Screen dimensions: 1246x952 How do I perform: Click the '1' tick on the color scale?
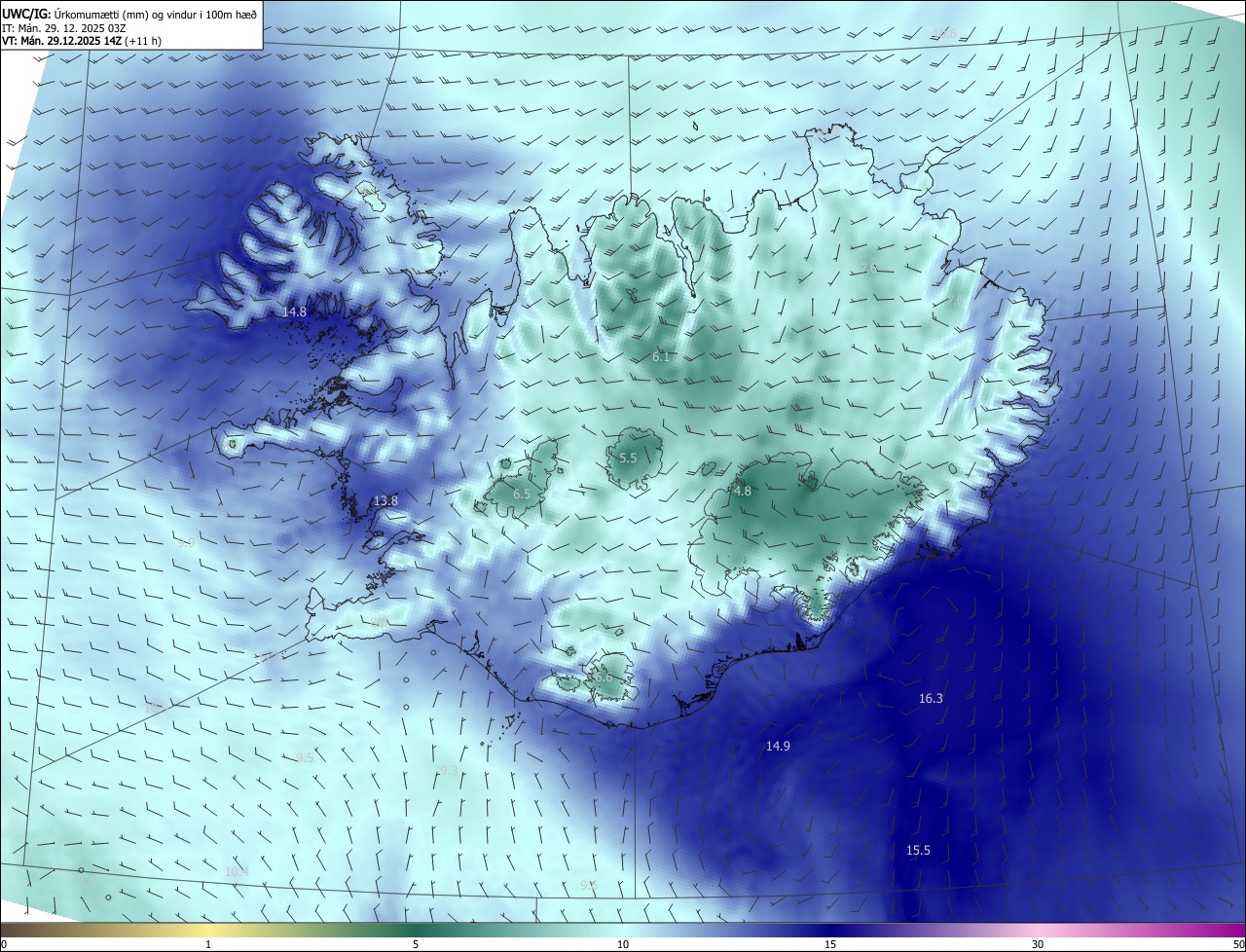coord(208,945)
